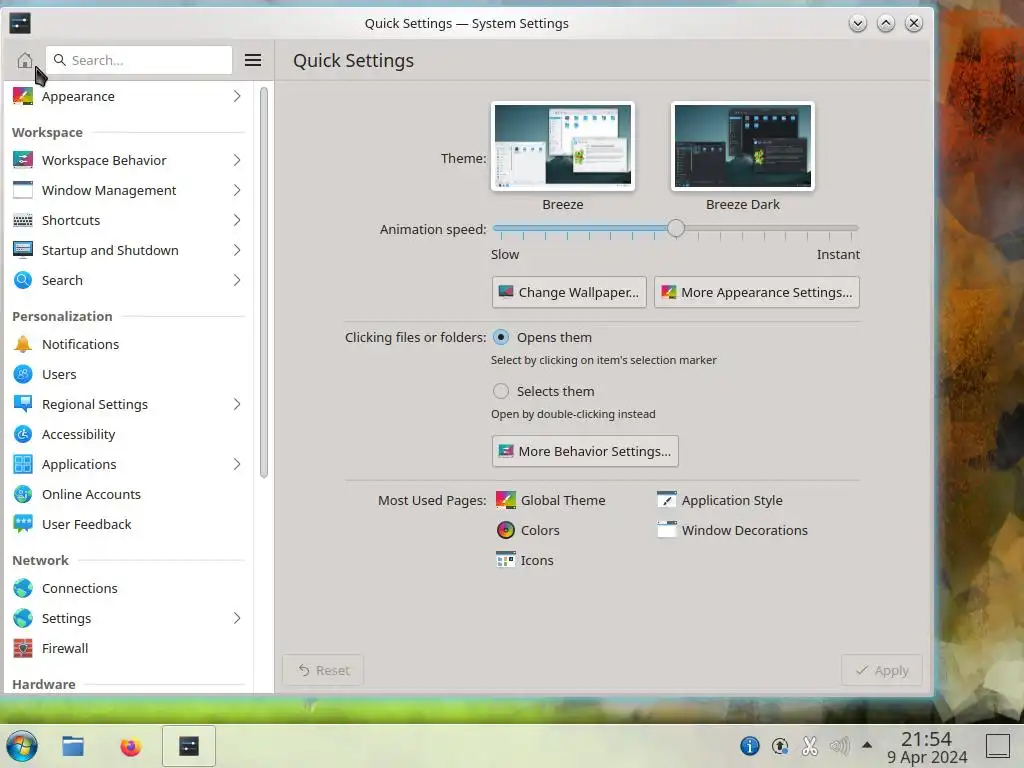The width and height of the screenshot is (1024, 768).
Task: Click More Appearance Settings button
Action: (757, 292)
